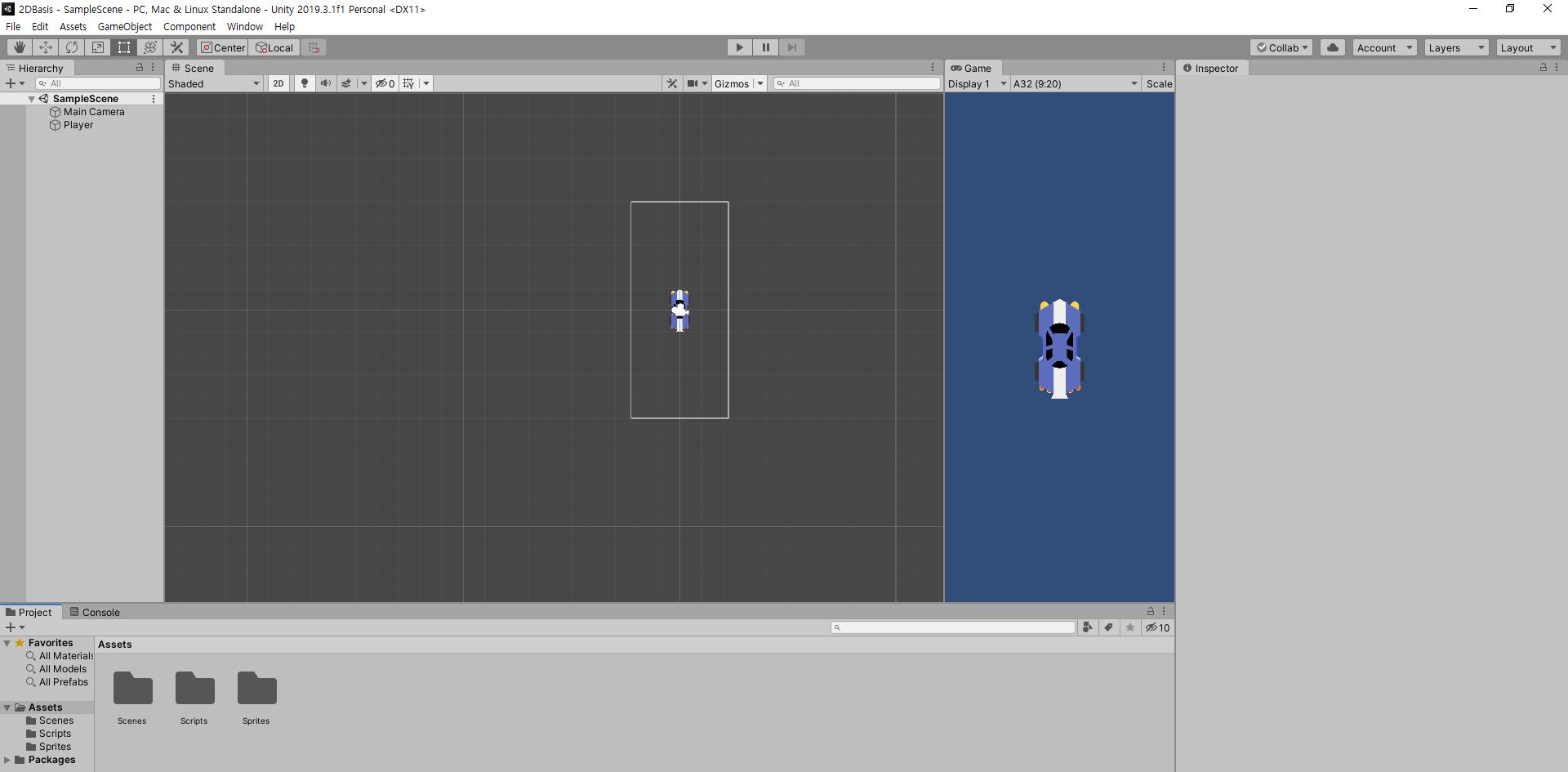The width and height of the screenshot is (1568, 772).
Task: Toggle grid snapping icon in toolbar
Action: coord(314,47)
